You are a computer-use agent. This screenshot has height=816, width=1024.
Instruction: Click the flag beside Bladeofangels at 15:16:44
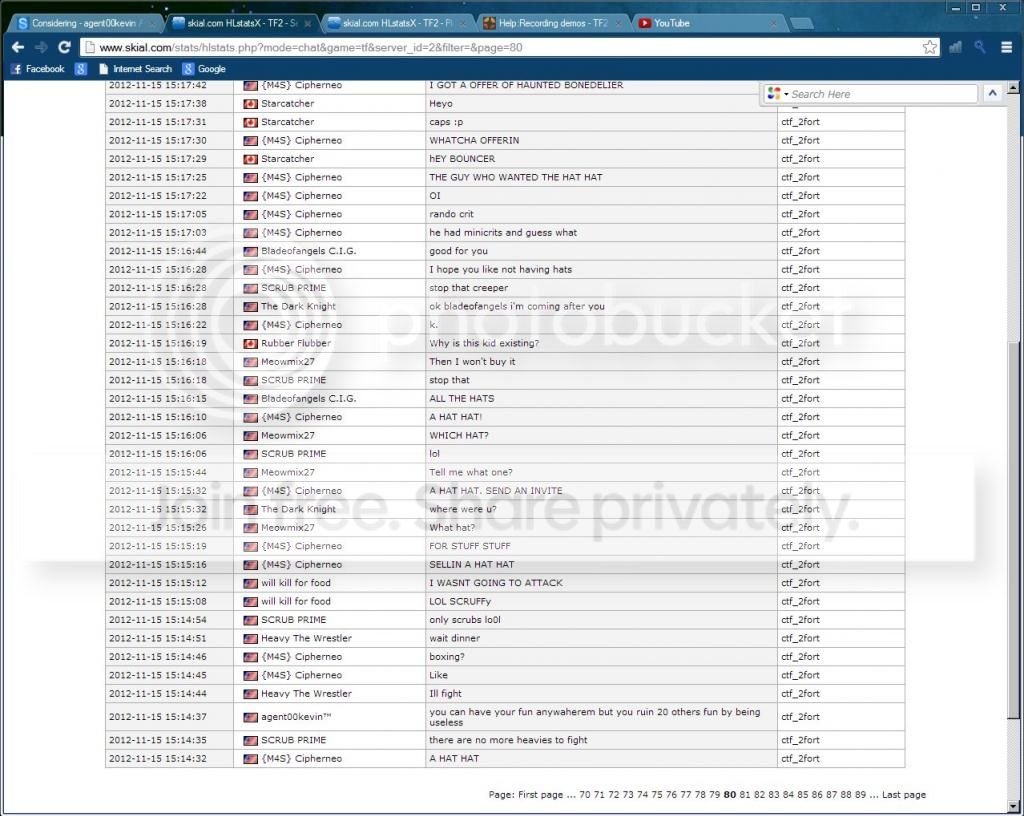click(x=250, y=251)
